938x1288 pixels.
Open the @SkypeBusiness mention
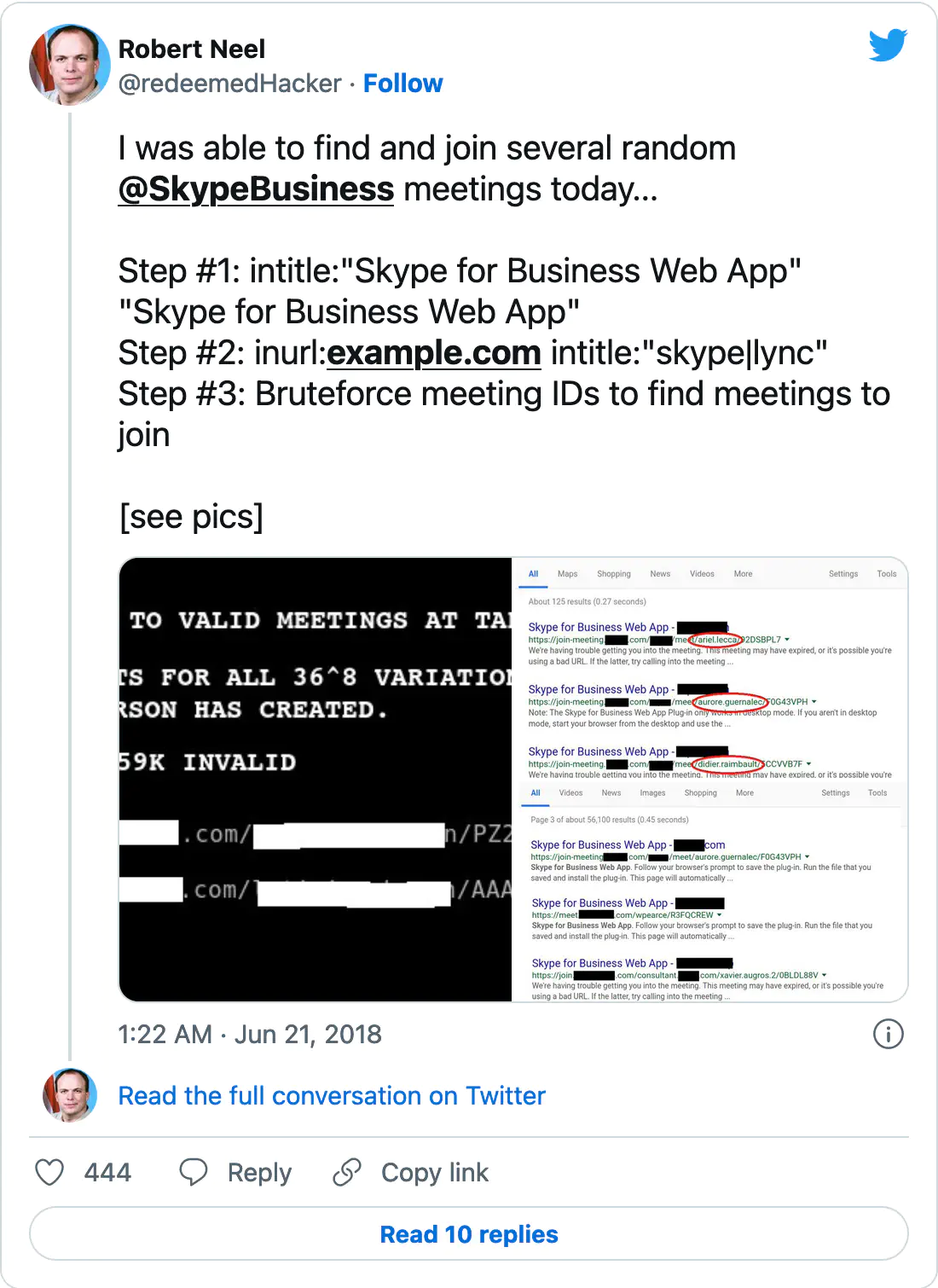(256, 189)
